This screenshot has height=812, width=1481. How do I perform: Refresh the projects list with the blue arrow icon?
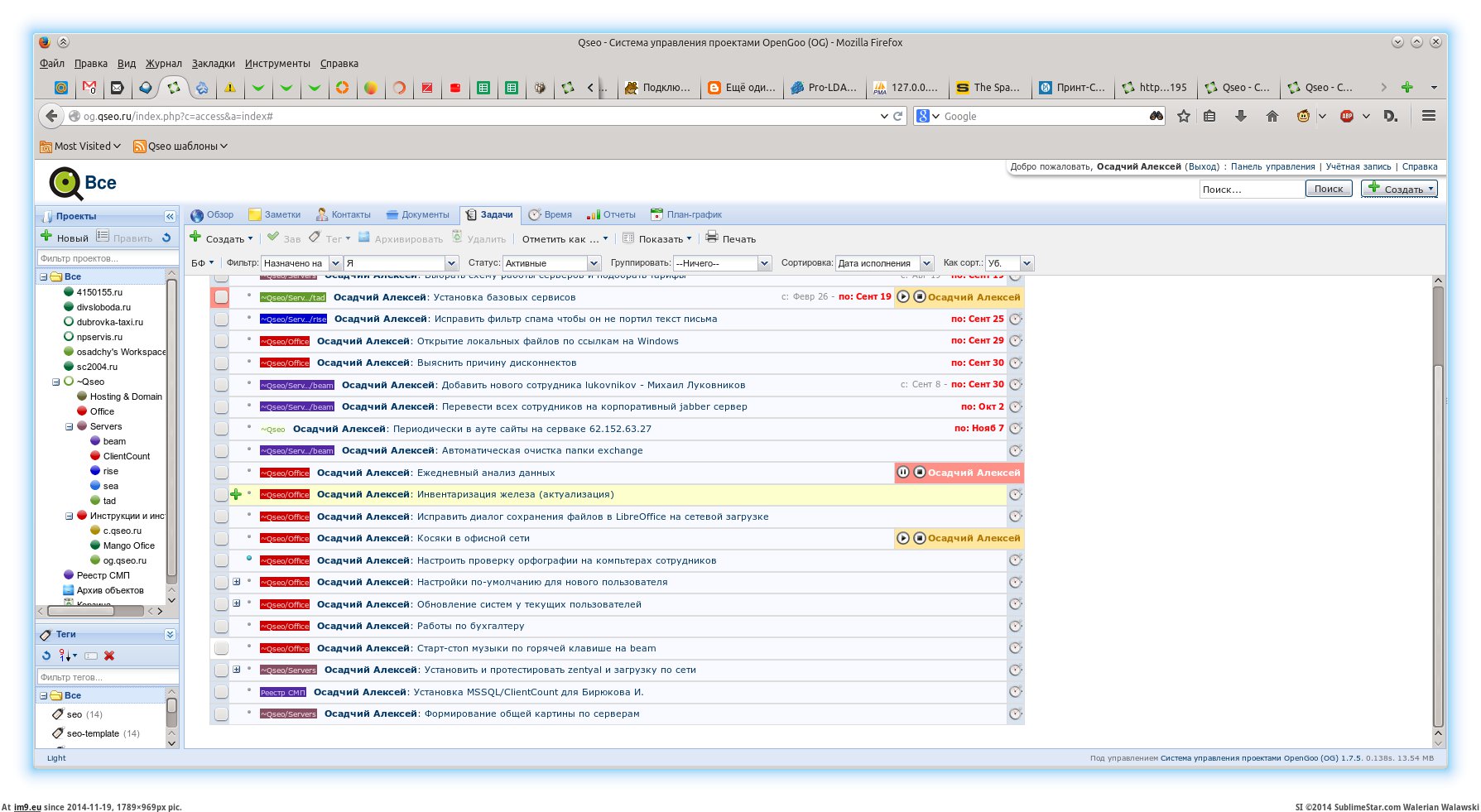pyautogui.click(x=166, y=238)
